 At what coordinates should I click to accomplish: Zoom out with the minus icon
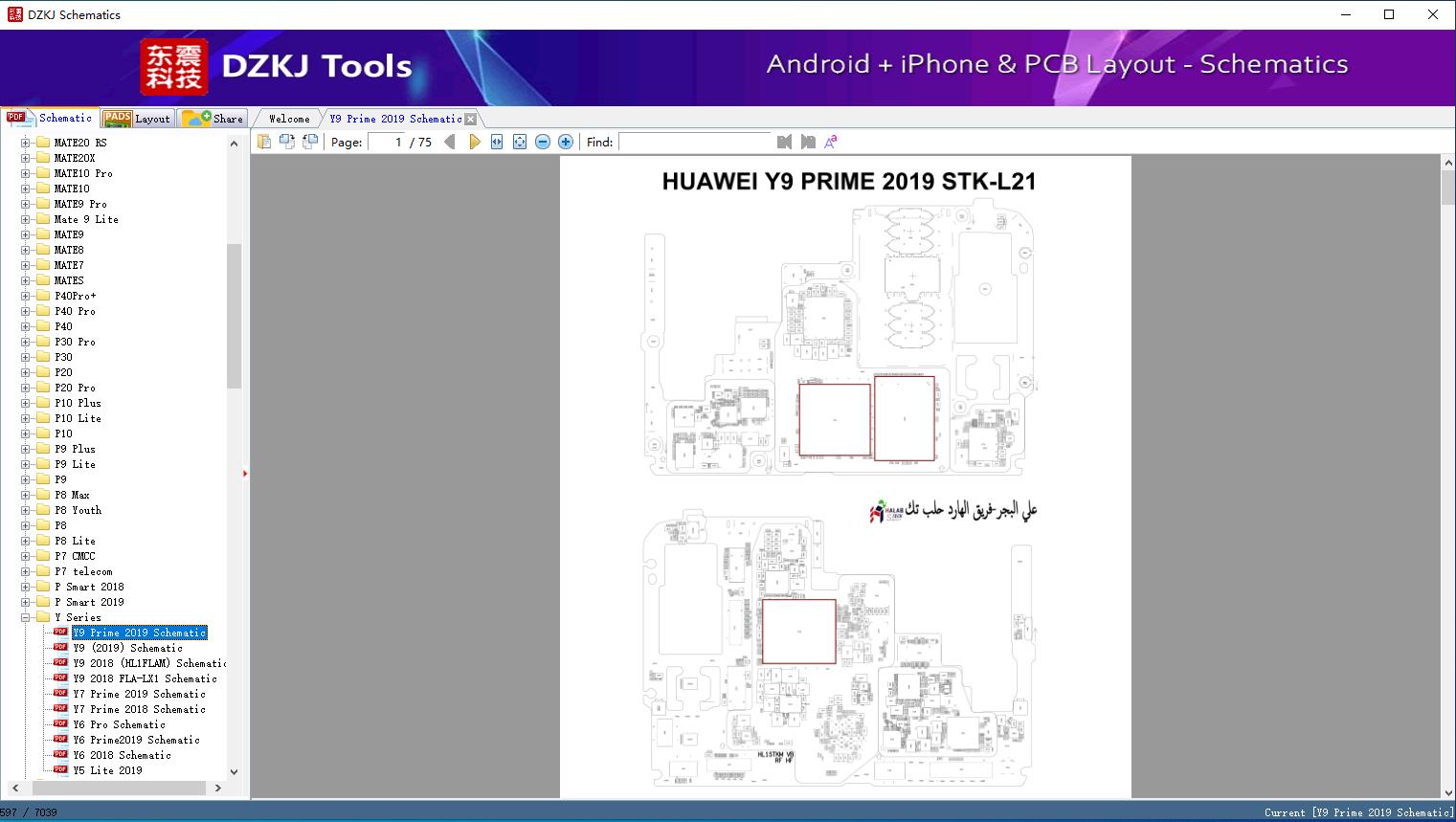543,142
